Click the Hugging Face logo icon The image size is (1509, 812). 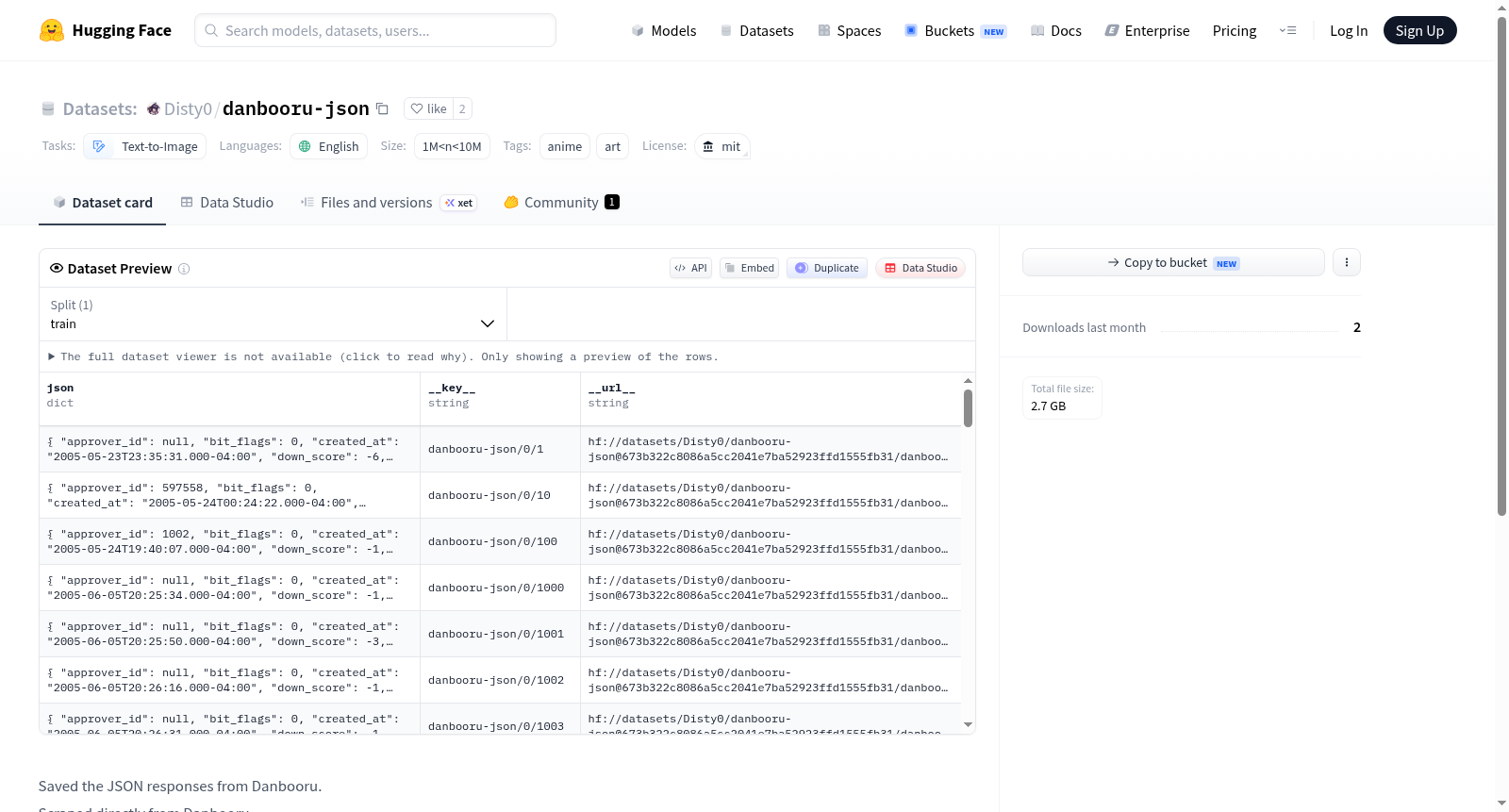(52, 30)
